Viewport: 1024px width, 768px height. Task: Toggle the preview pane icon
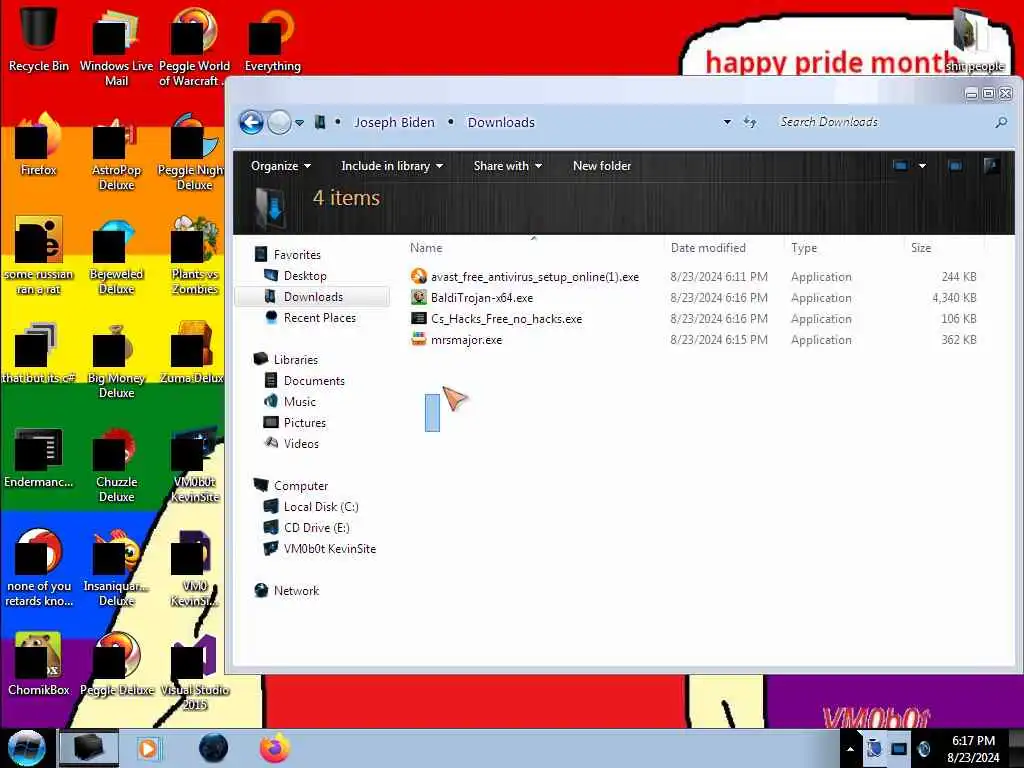pyautogui.click(x=955, y=166)
